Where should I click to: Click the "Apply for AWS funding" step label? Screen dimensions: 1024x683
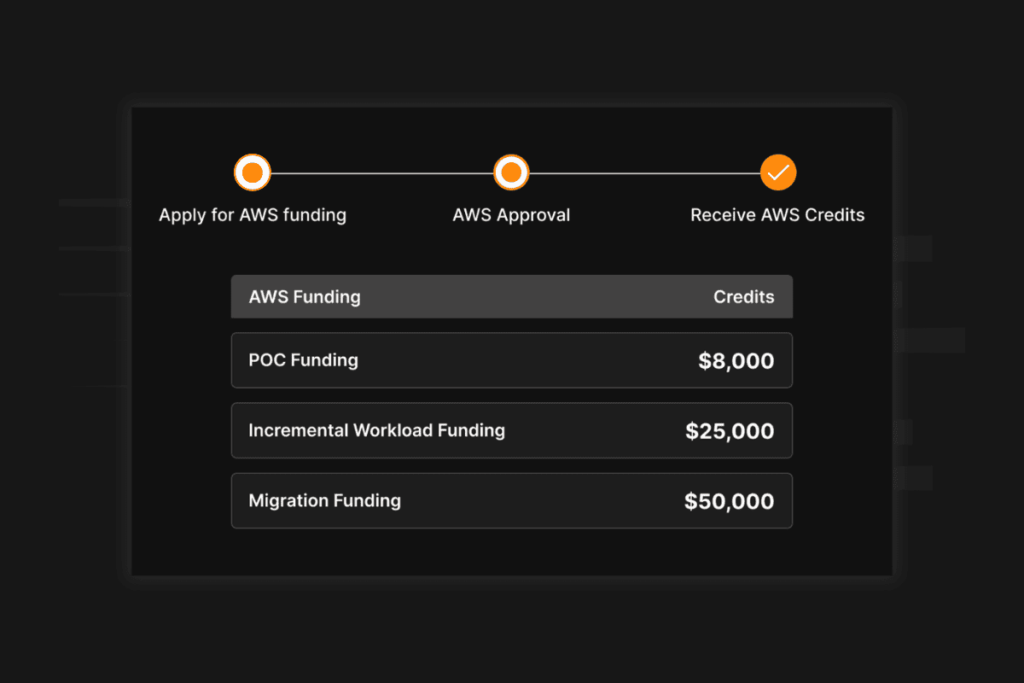(252, 215)
